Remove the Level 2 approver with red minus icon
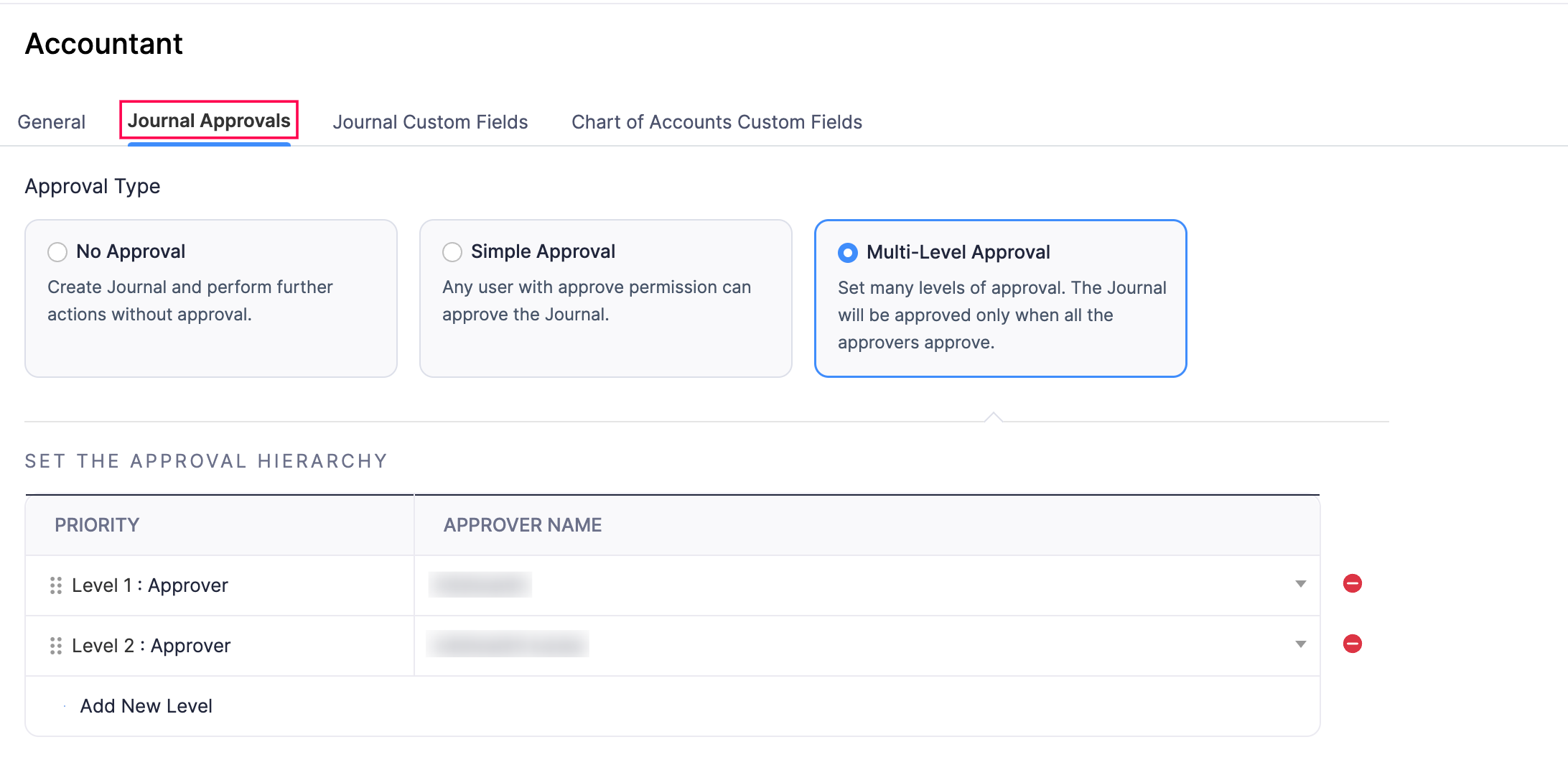The height and width of the screenshot is (760, 1568). pyautogui.click(x=1353, y=644)
